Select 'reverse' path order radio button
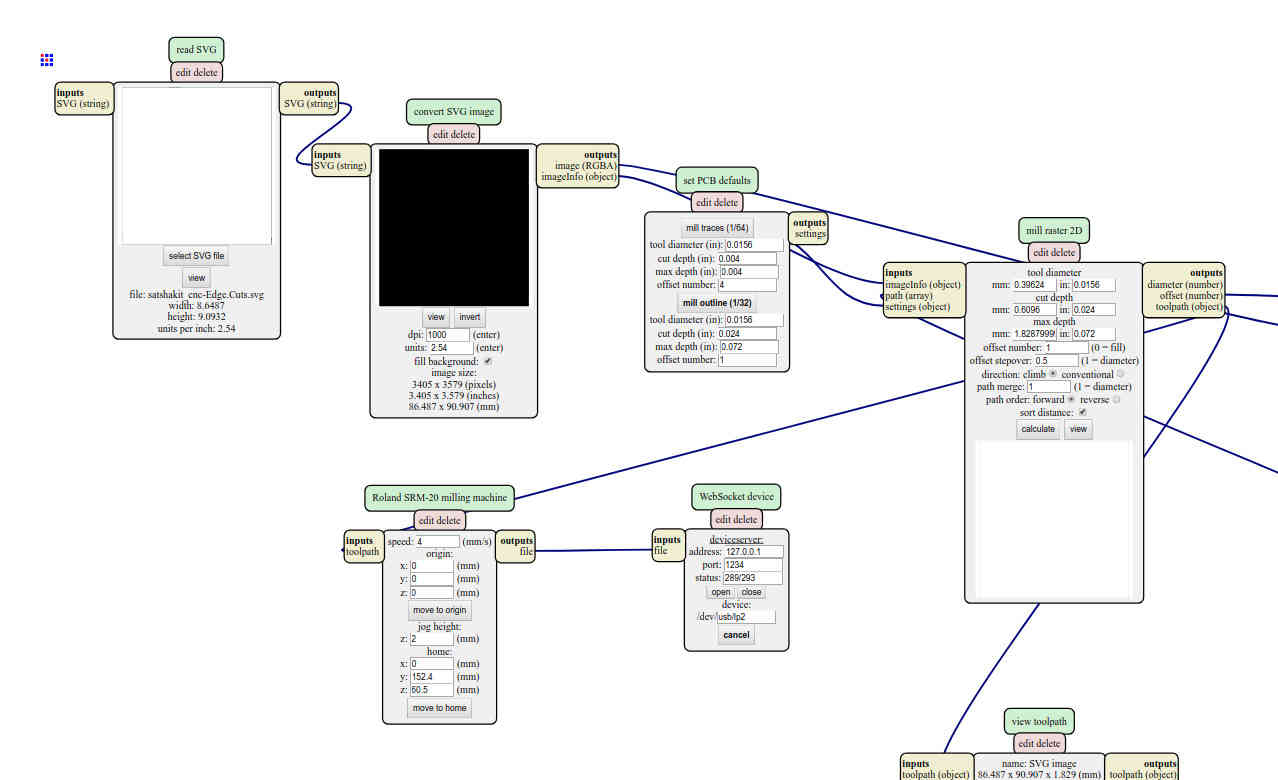Viewport: 1278px width, 780px height. [1116, 399]
